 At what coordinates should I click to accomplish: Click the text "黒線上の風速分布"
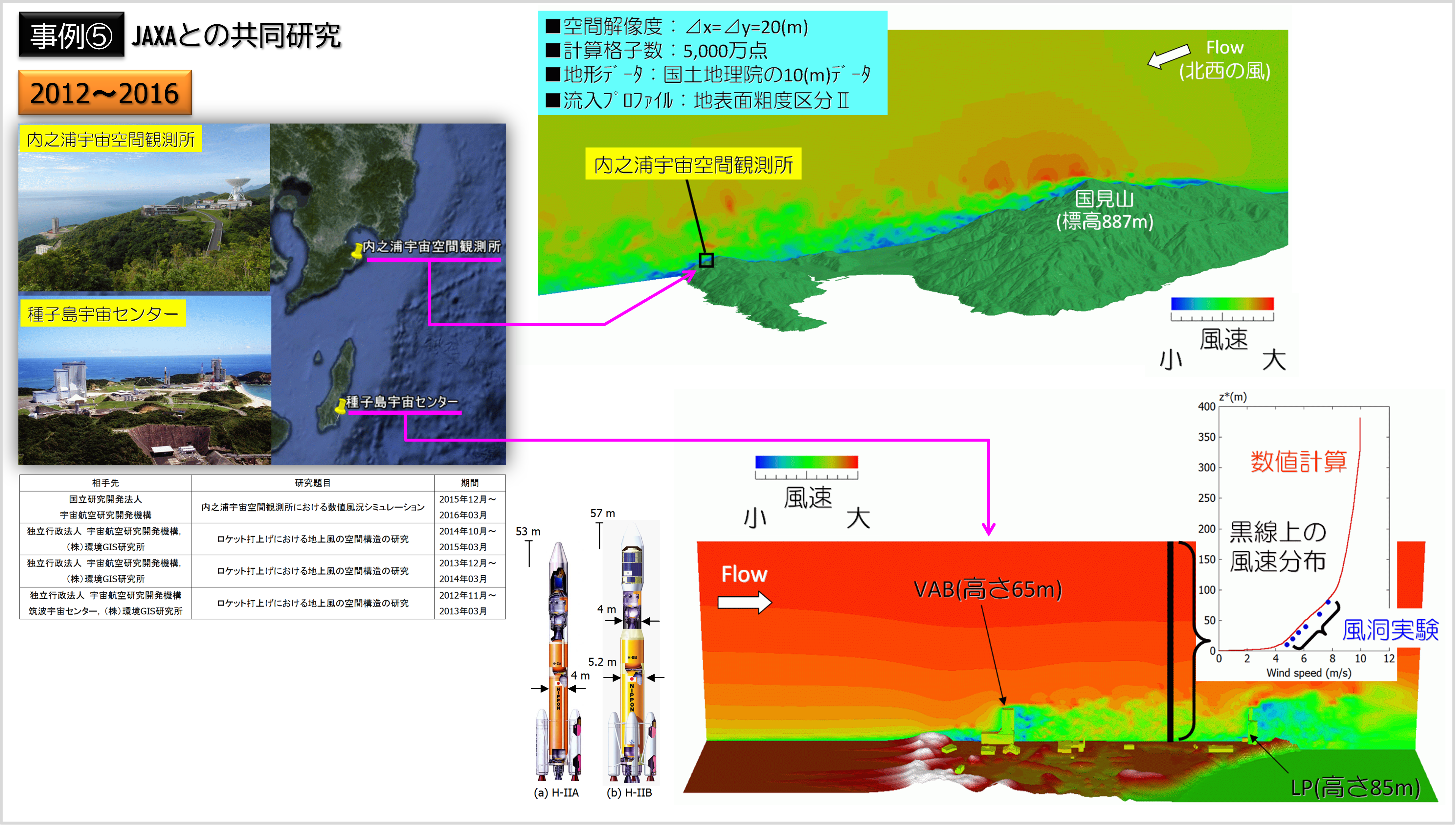[1278, 547]
